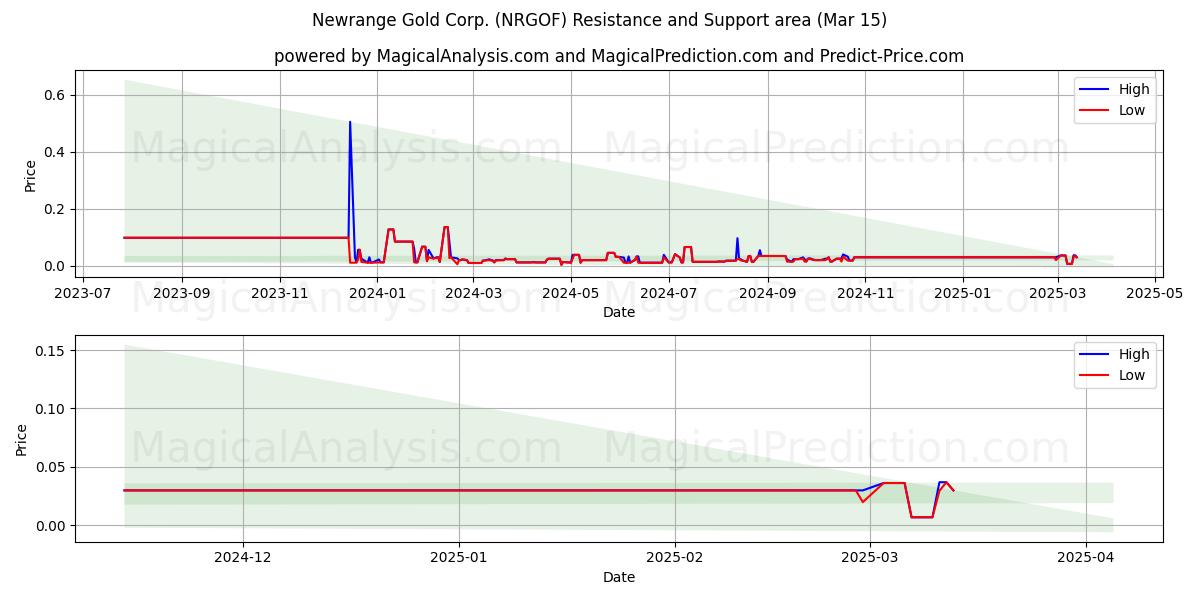
Task: Click the red dip below 0.01 in bottom chart
Action: coord(921,516)
